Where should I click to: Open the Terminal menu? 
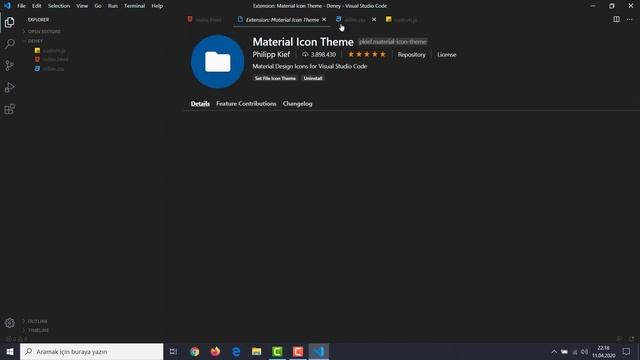[x=134, y=6]
